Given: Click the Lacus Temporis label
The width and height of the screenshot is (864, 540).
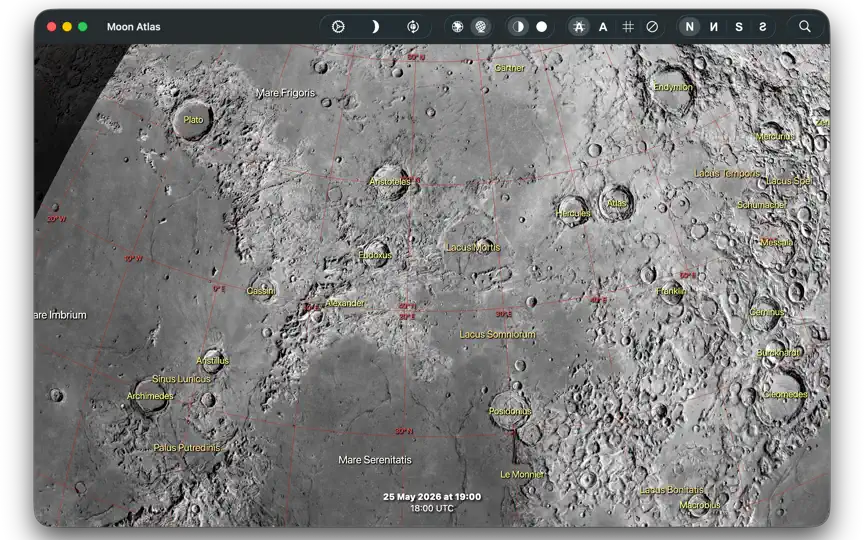Looking at the screenshot, I should click(727, 174).
